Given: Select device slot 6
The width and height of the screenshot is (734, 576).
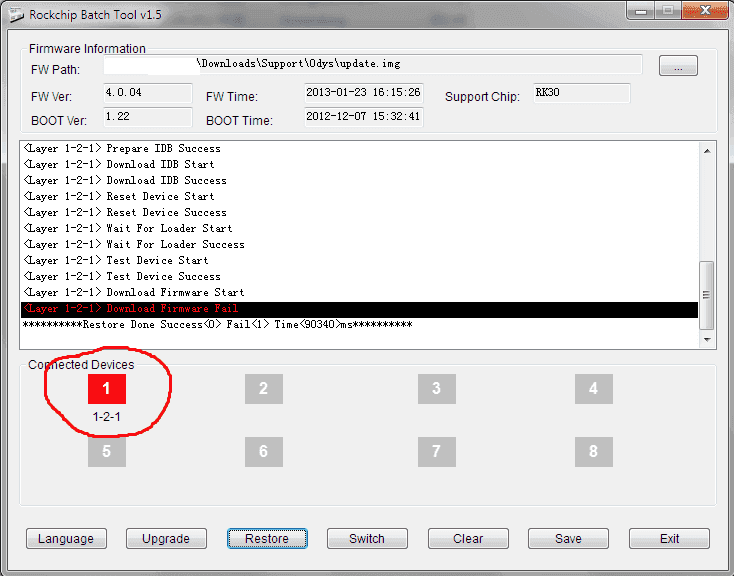Looking at the screenshot, I should pos(264,452).
